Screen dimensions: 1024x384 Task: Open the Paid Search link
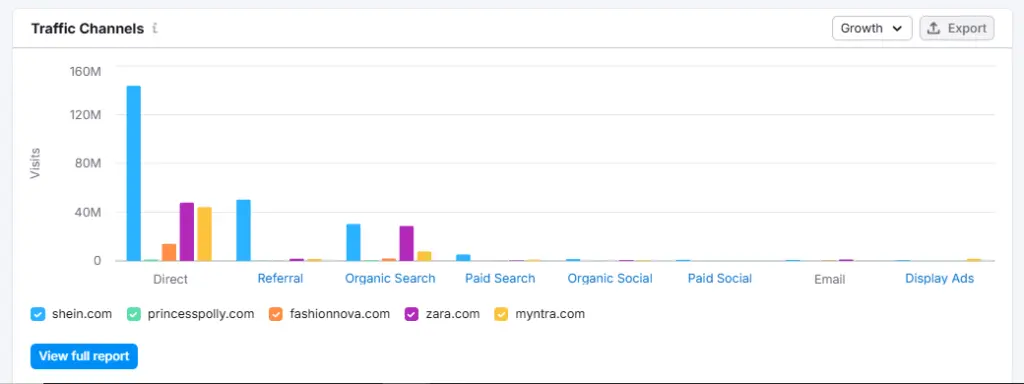[x=500, y=278]
